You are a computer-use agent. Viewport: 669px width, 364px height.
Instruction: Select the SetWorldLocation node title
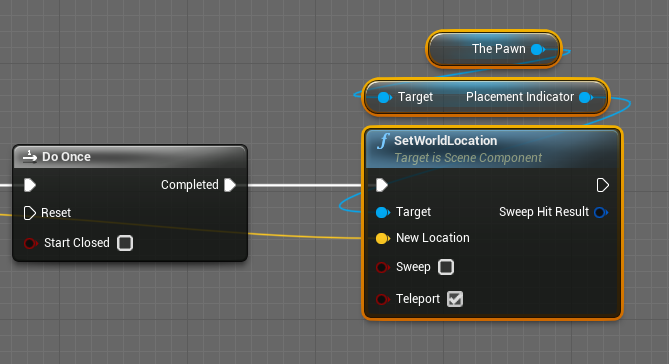(x=445, y=140)
